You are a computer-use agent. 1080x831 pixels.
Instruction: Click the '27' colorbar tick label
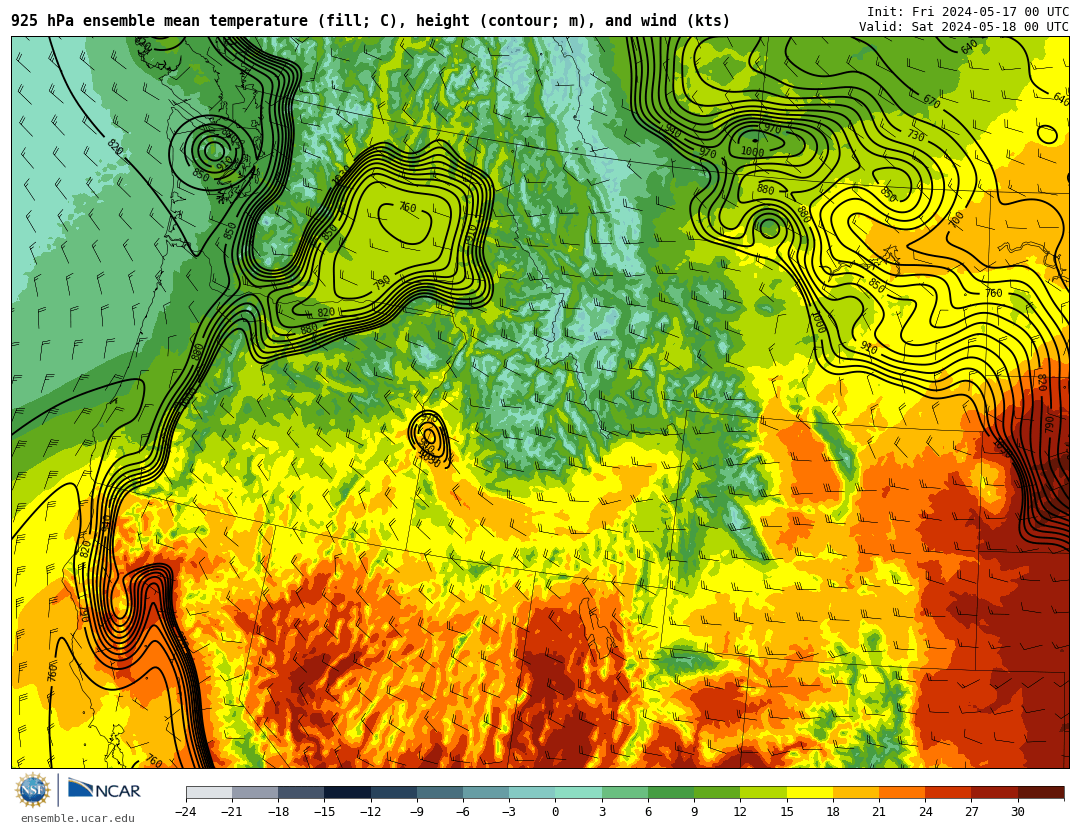[x=971, y=812]
